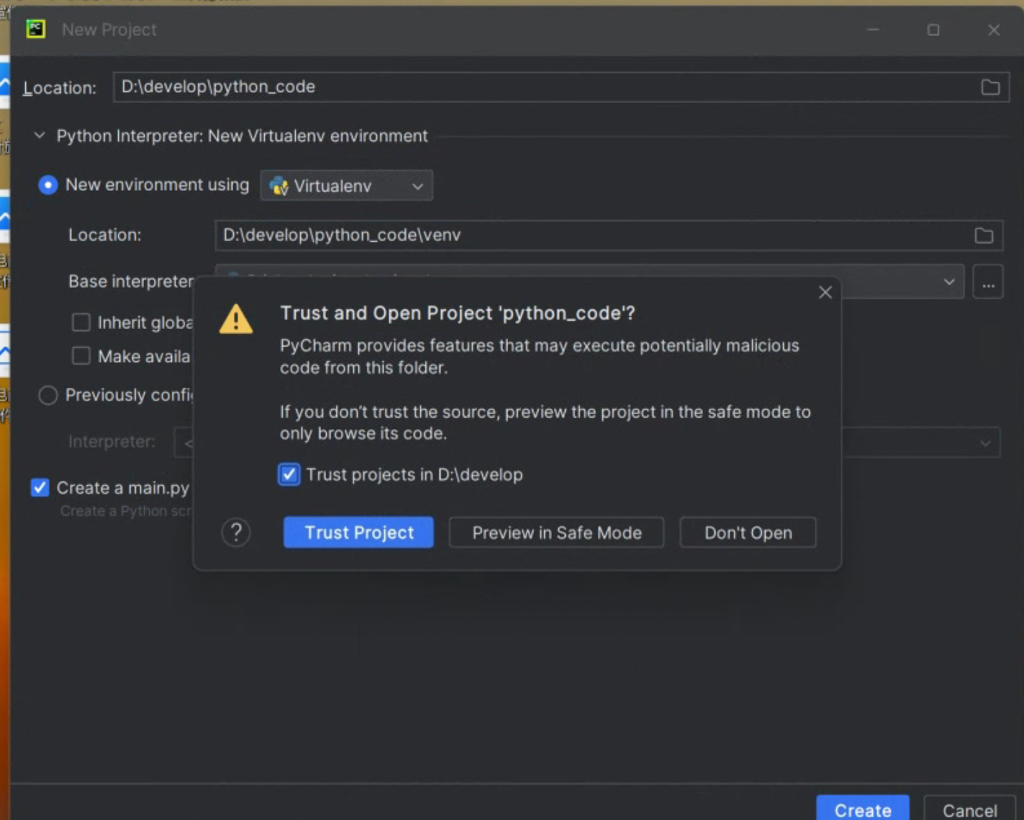Open the Virtualenv environment type dropdown

click(347, 186)
